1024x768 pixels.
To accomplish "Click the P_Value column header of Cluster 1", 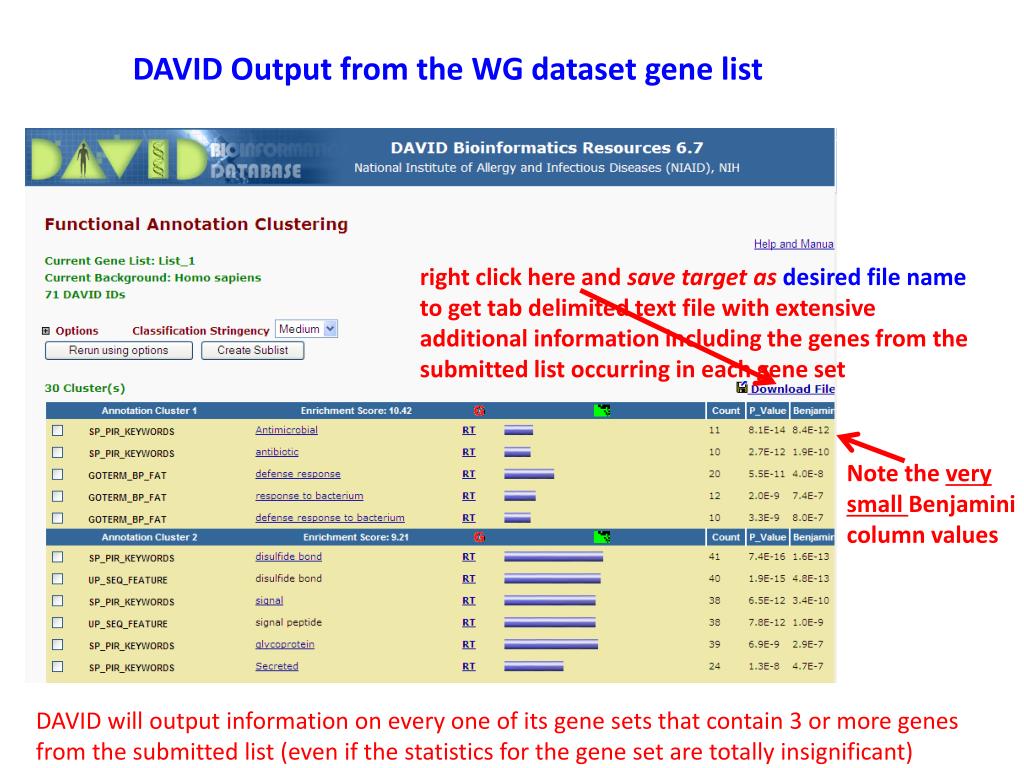I will point(767,411).
